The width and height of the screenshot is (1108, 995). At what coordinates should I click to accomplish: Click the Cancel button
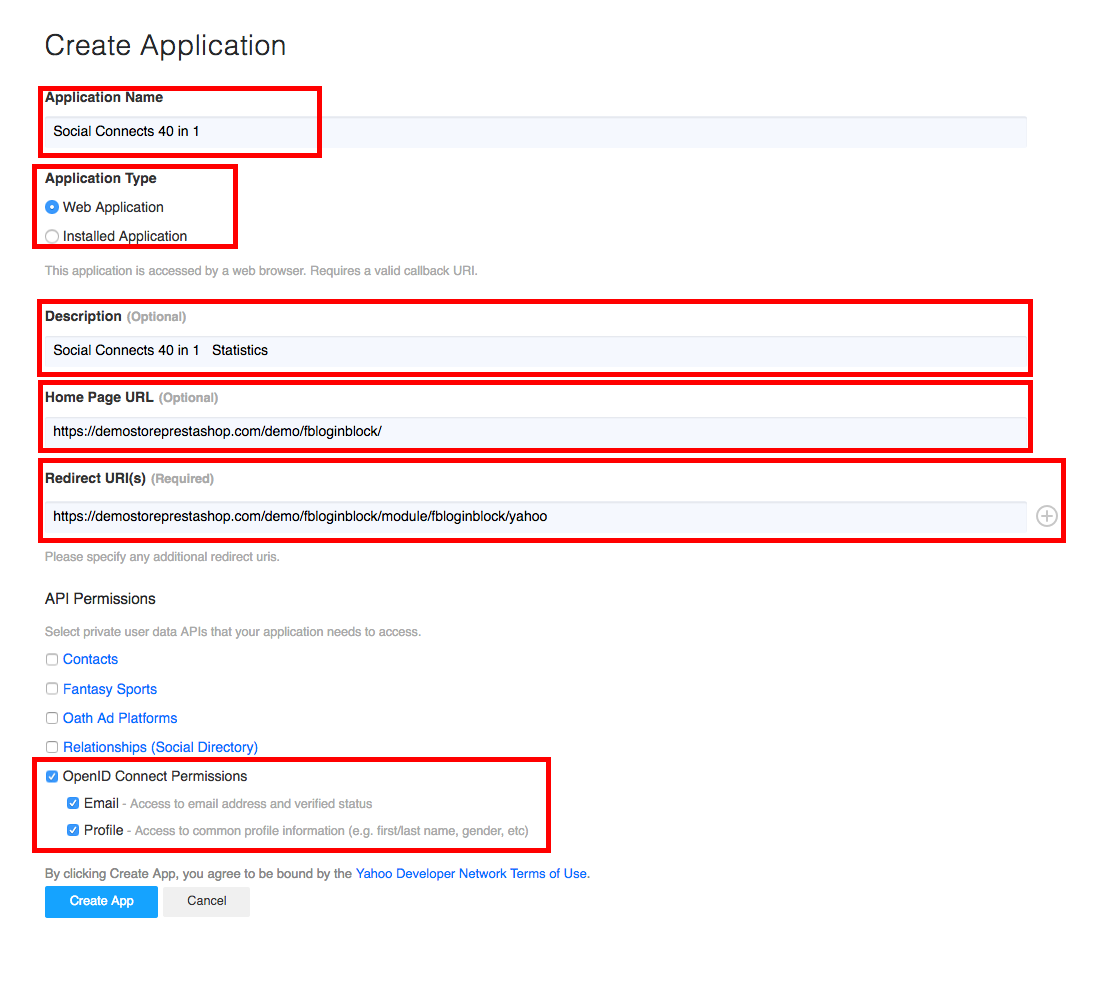point(206,902)
